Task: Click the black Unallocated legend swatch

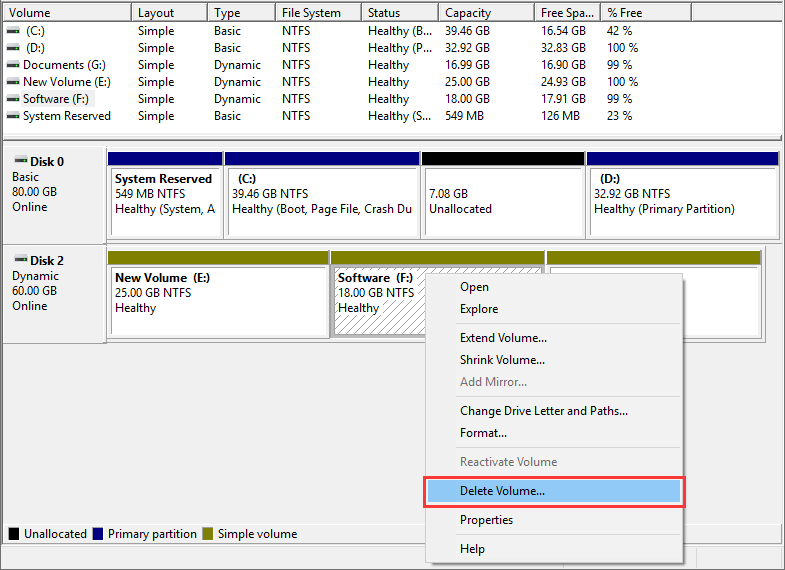Action: click(x=14, y=534)
